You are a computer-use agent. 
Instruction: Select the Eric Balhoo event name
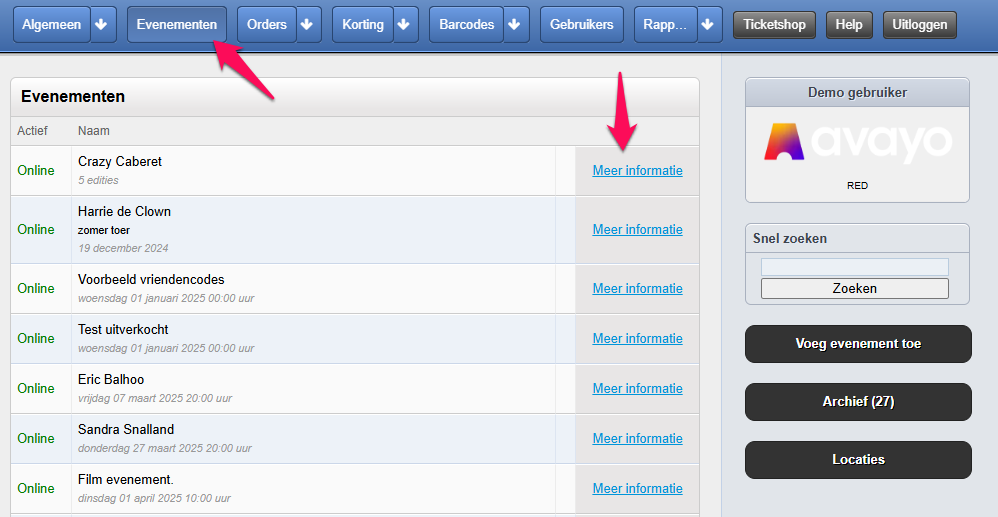tap(111, 379)
